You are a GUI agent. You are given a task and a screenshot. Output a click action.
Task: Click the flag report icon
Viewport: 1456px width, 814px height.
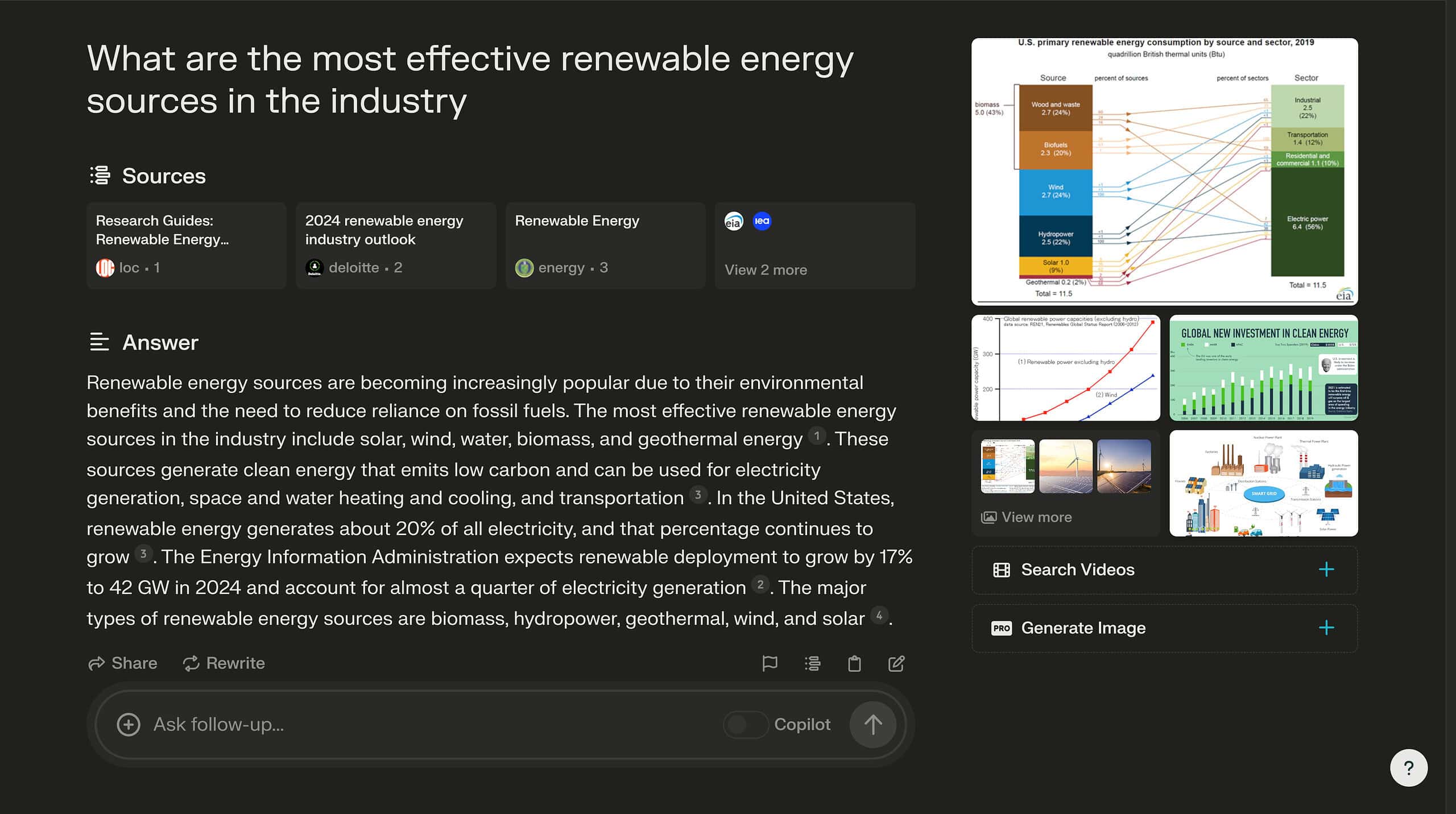pyautogui.click(x=770, y=663)
